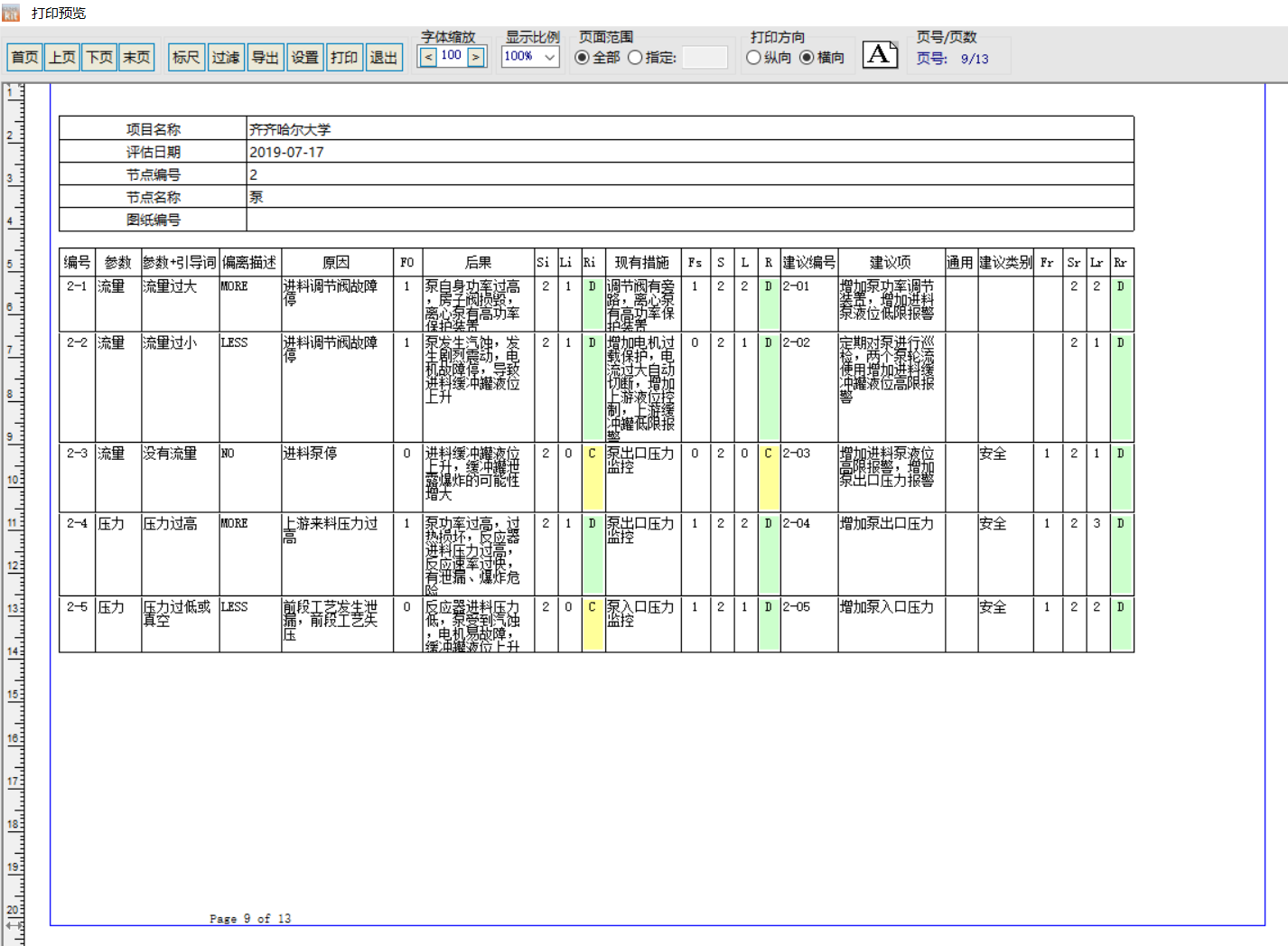This screenshot has width=1288, height=946.
Task: Click the 导出 export button
Action: 266,58
